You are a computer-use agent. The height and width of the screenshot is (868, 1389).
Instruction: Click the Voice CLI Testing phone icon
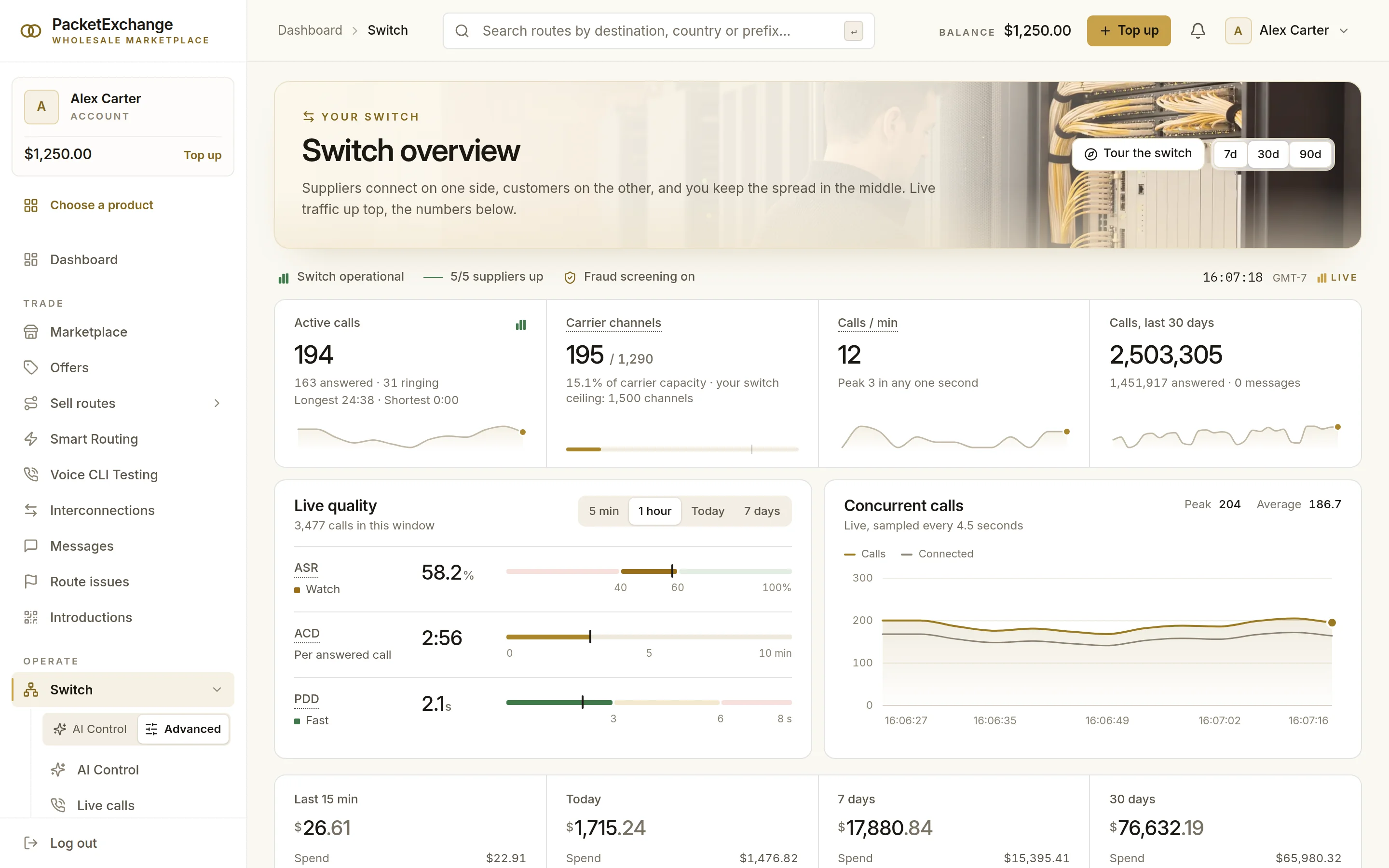click(31, 474)
